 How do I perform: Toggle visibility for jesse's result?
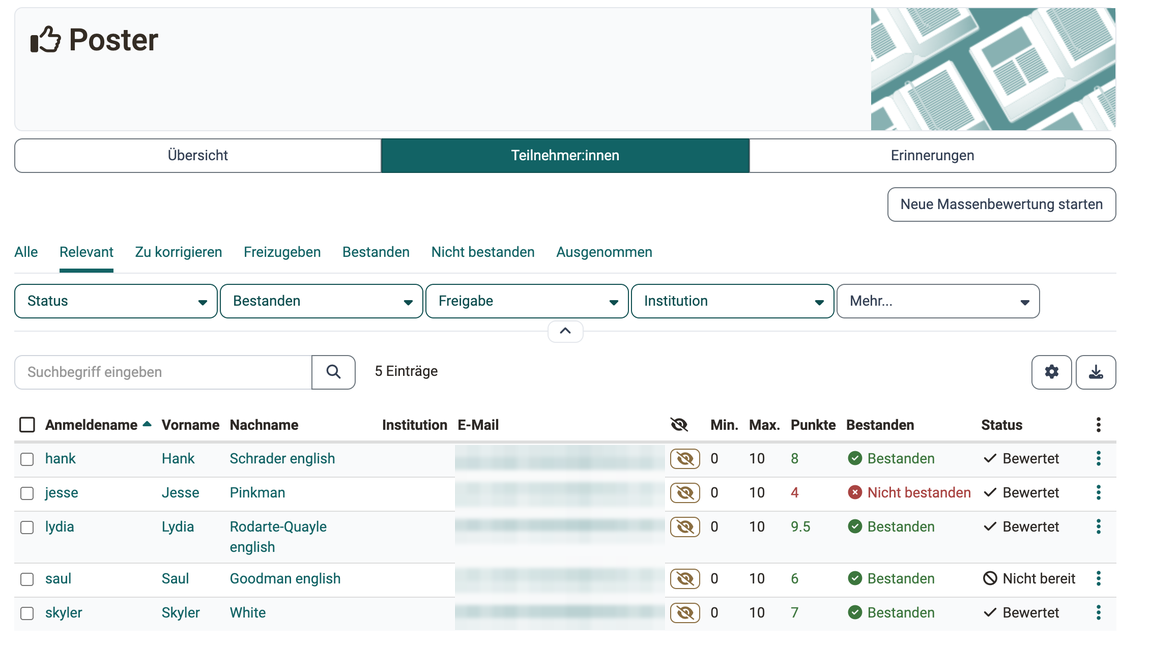coord(685,492)
